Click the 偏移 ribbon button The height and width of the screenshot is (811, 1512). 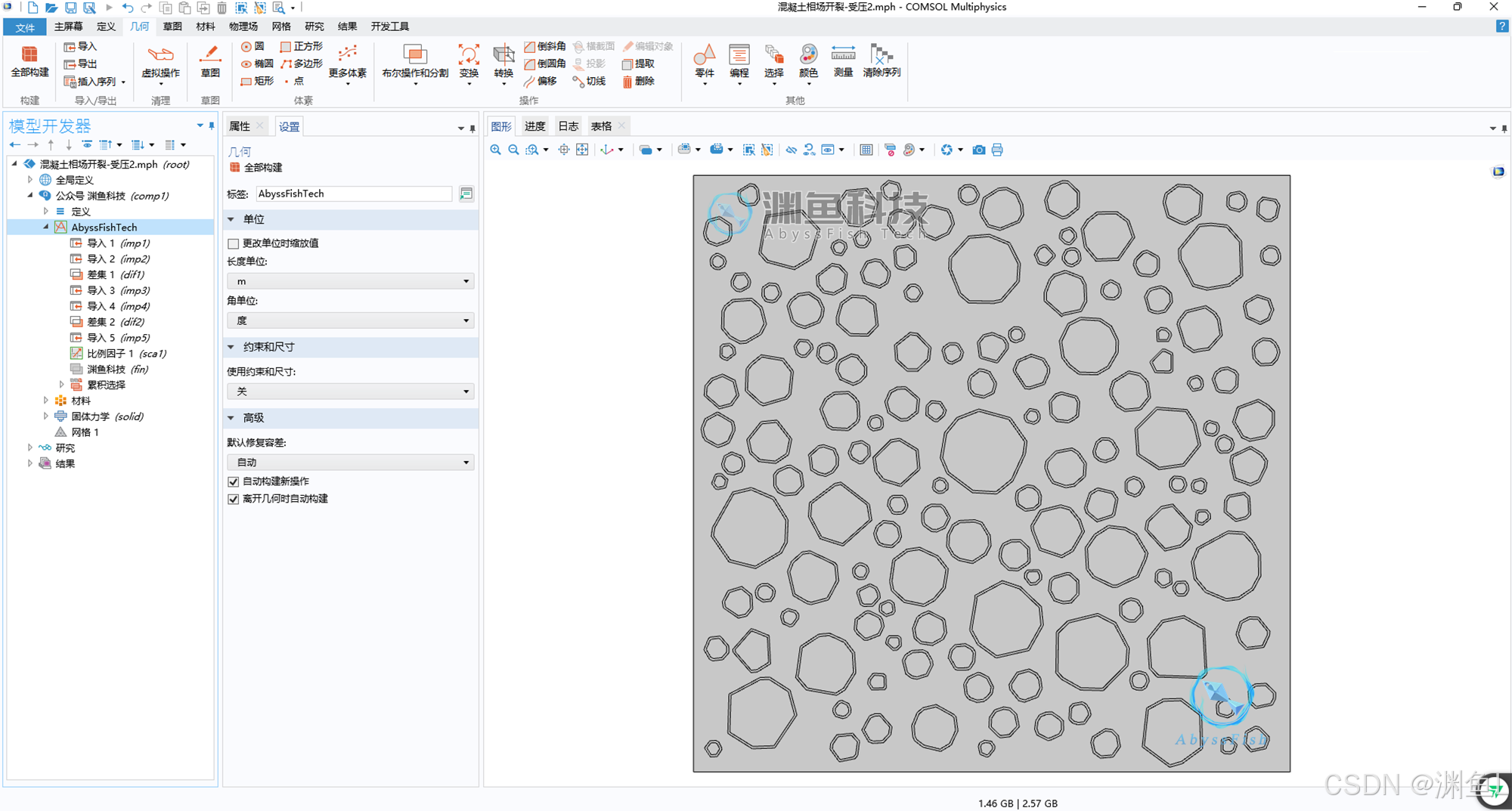pos(541,81)
